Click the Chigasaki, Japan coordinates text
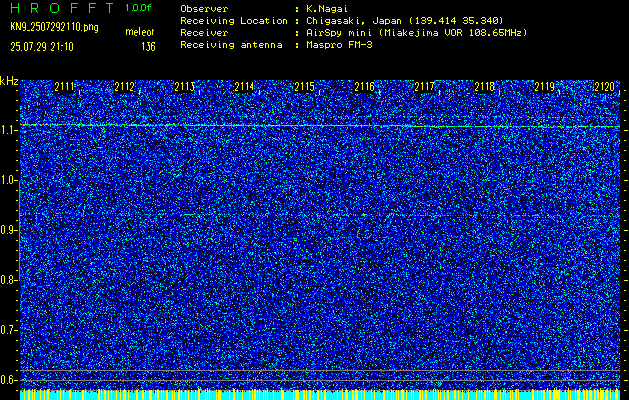This screenshot has height=400, width=629. click(x=405, y=21)
